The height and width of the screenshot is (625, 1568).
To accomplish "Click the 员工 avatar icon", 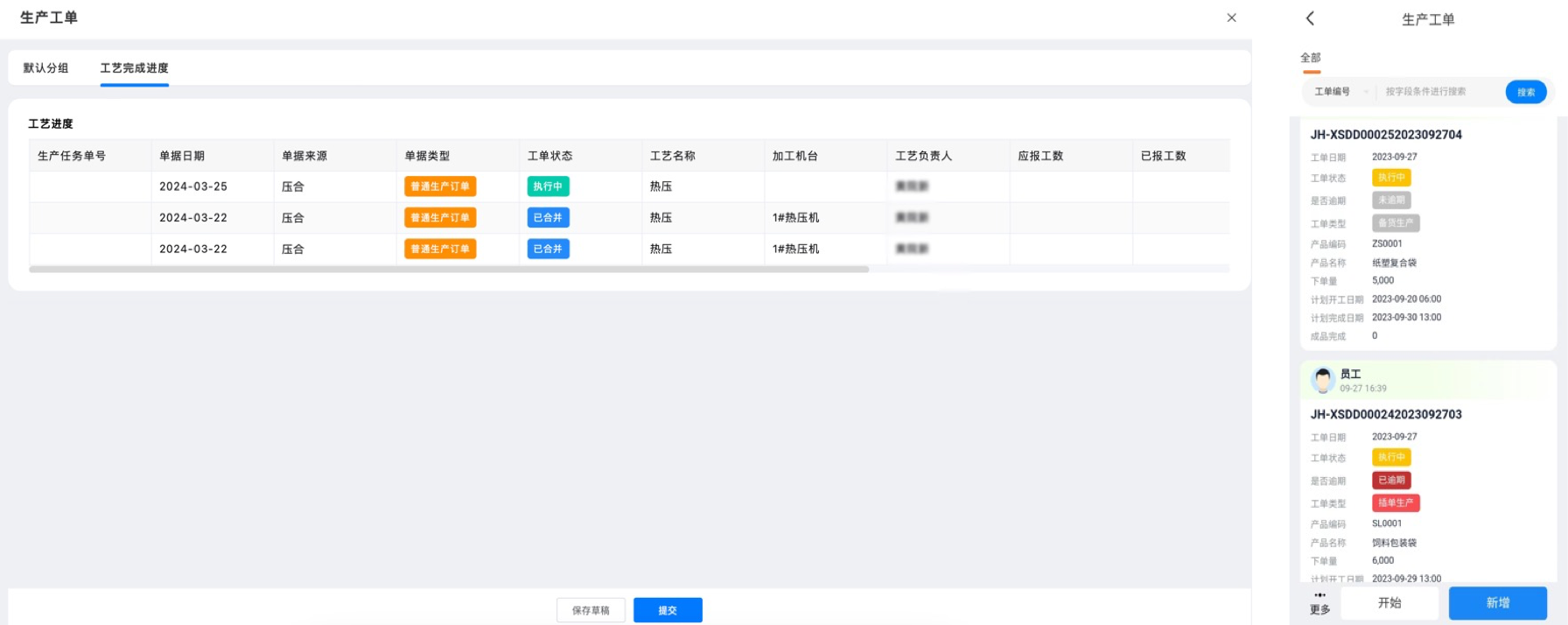I will 1322,380.
